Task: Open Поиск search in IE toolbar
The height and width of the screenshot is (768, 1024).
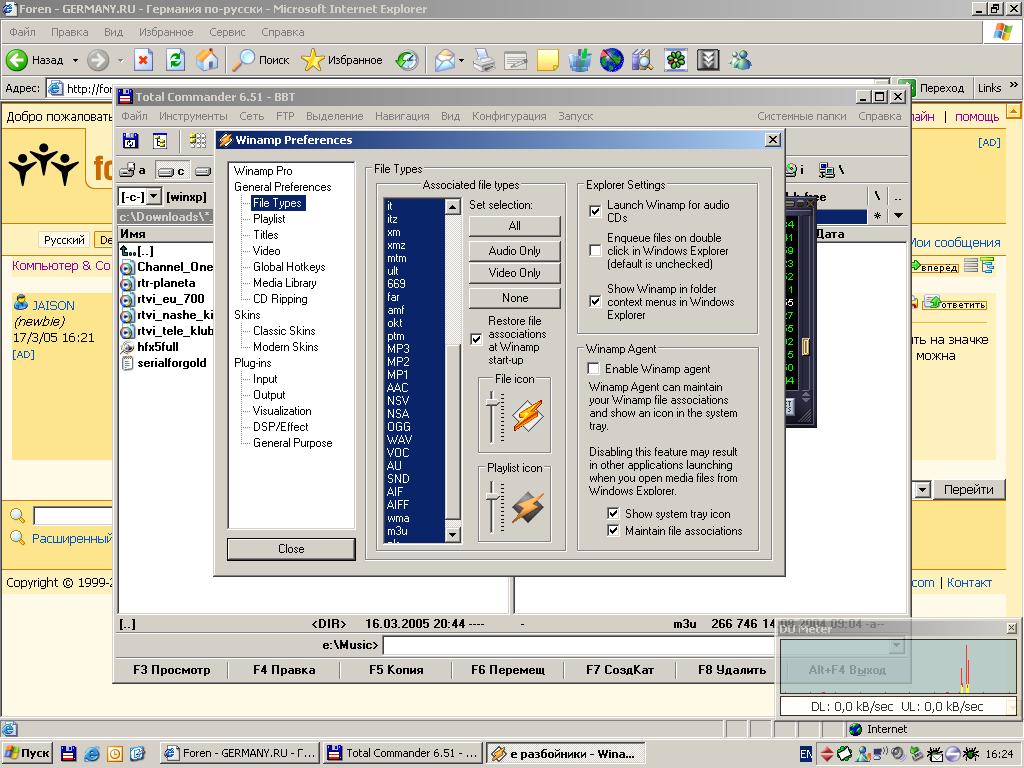Action: tap(261, 60)
